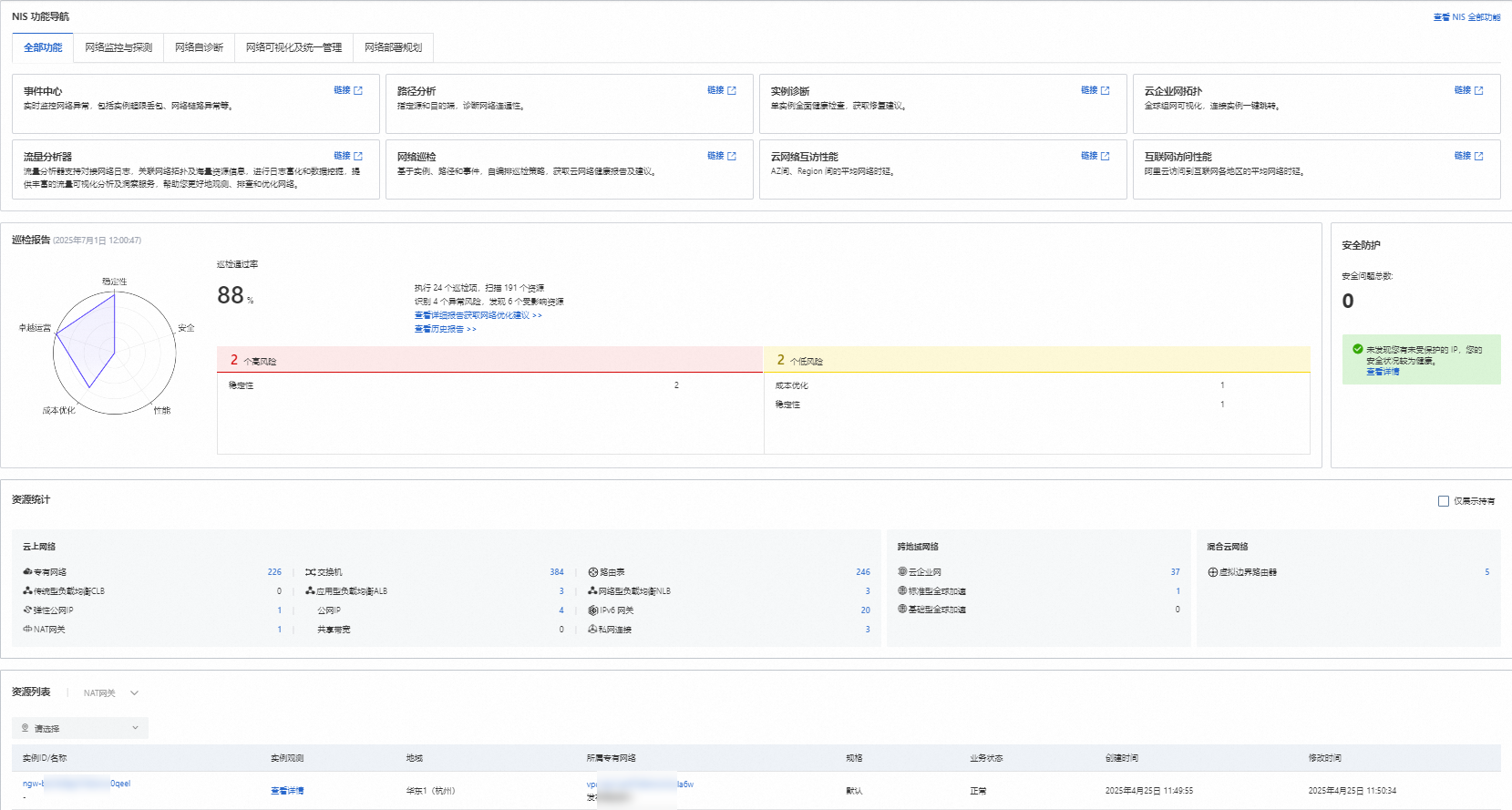Click the 虚拟边界路由器 count 5
This screenshot has width=1512, height=810.
click(x=1487, y=572)
